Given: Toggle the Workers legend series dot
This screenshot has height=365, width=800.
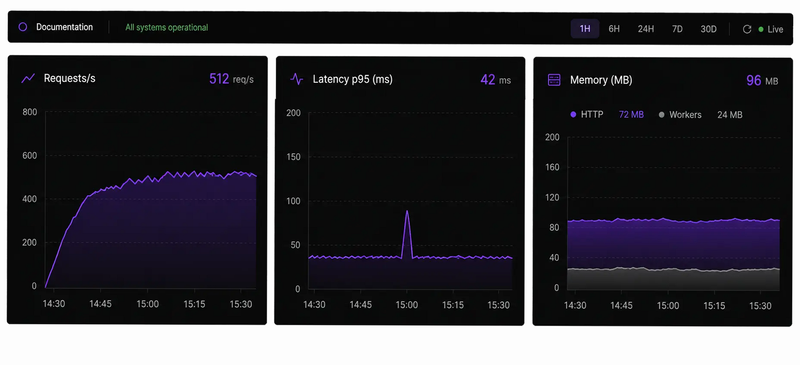Looking at the screenshot, I should point(662,115).
